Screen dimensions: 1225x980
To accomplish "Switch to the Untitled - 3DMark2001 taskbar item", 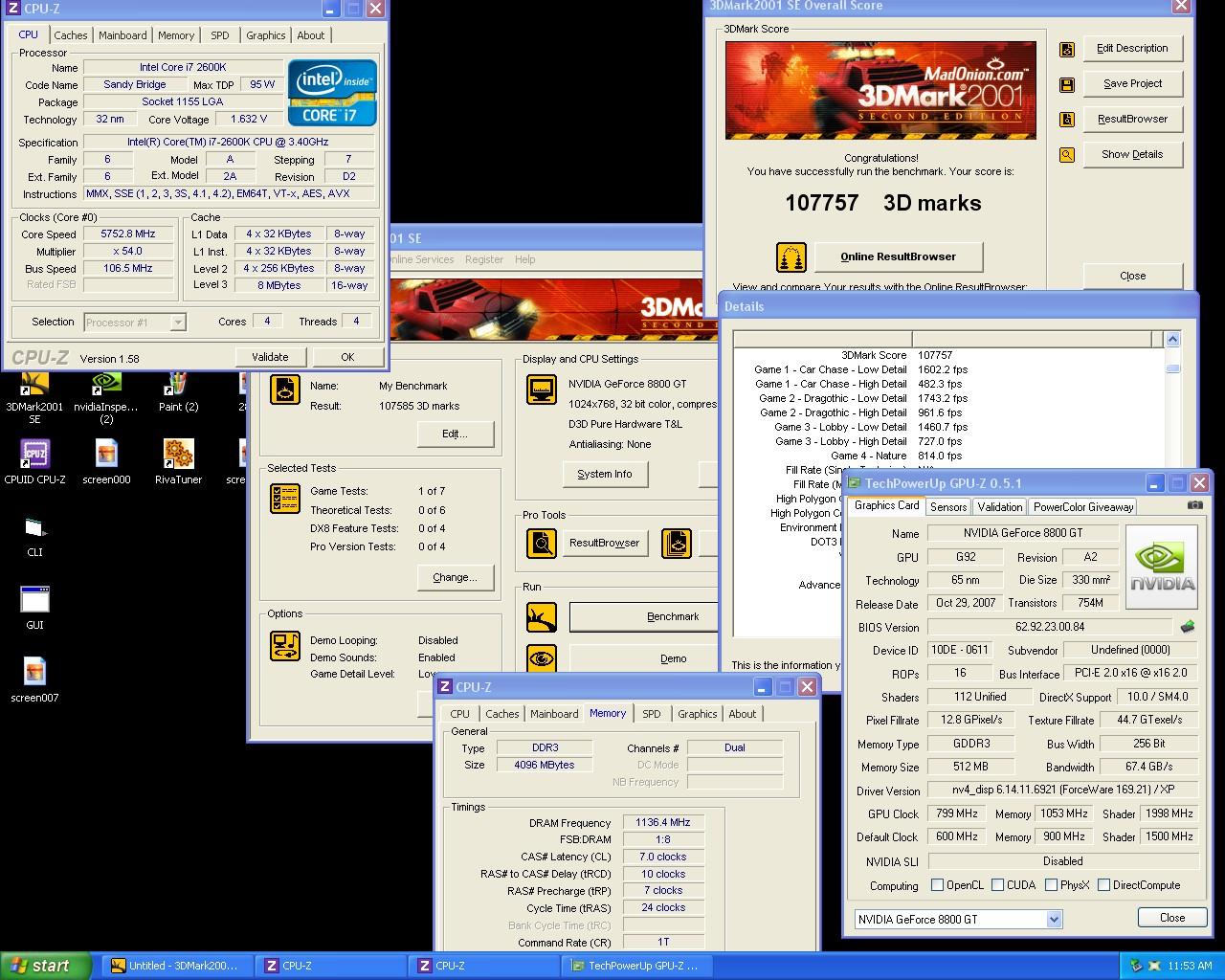I will coord(179,966).
